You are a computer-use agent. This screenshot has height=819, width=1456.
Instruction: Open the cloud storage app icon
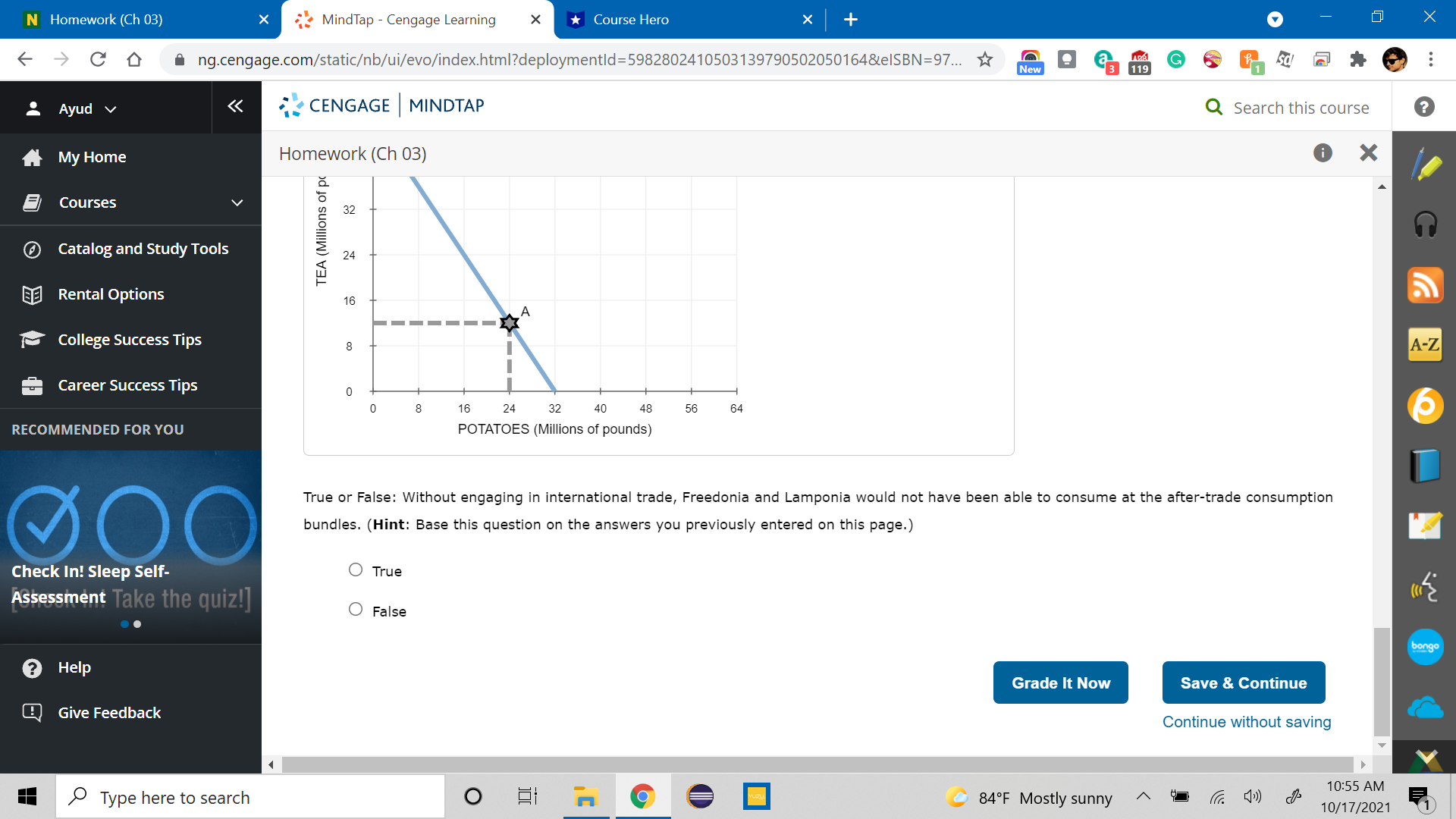point(1426,708)
